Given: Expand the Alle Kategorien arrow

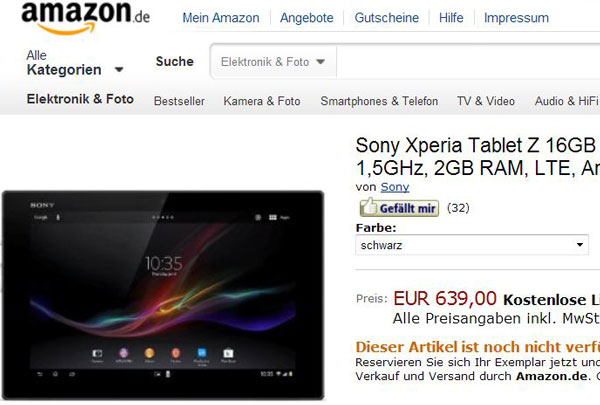Looking at the screenshot, I should pyautogui.click(x=119, y=70).
